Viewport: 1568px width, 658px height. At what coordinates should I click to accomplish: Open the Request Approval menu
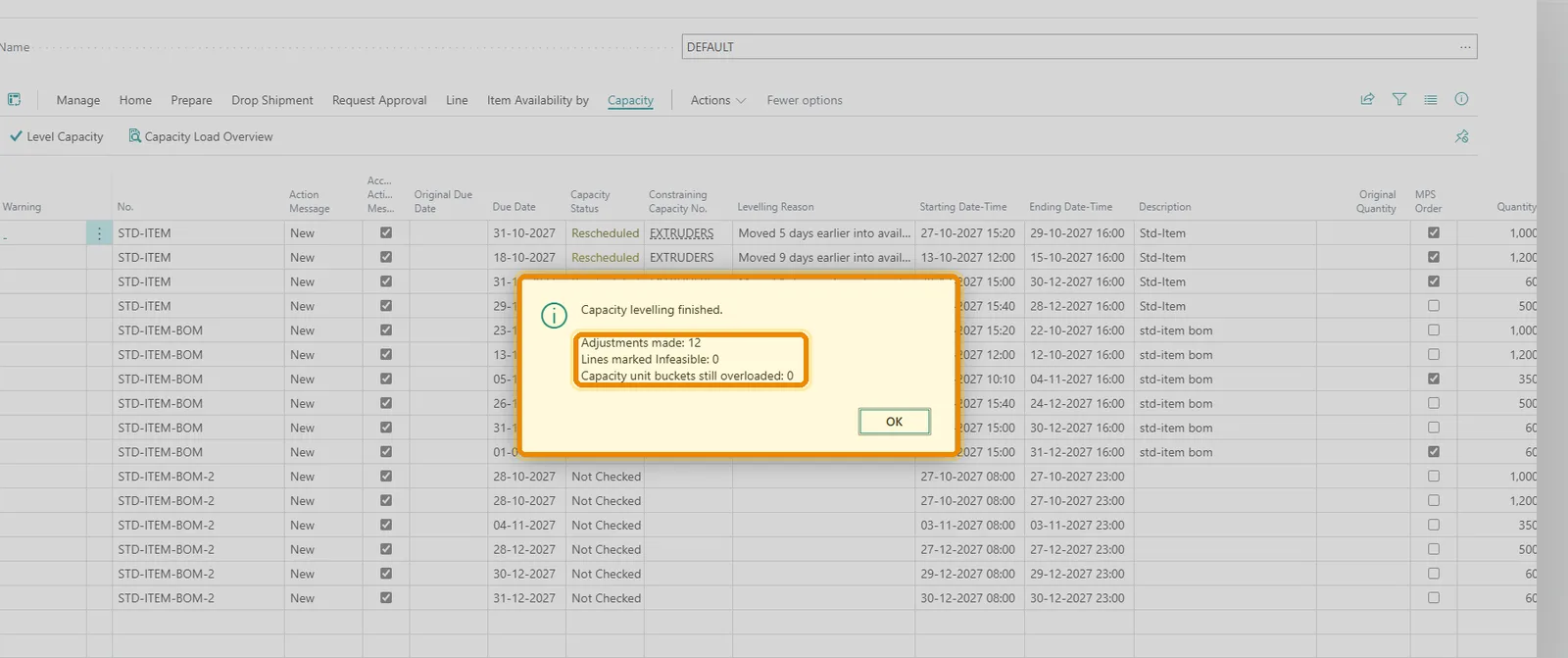point(379,100)
